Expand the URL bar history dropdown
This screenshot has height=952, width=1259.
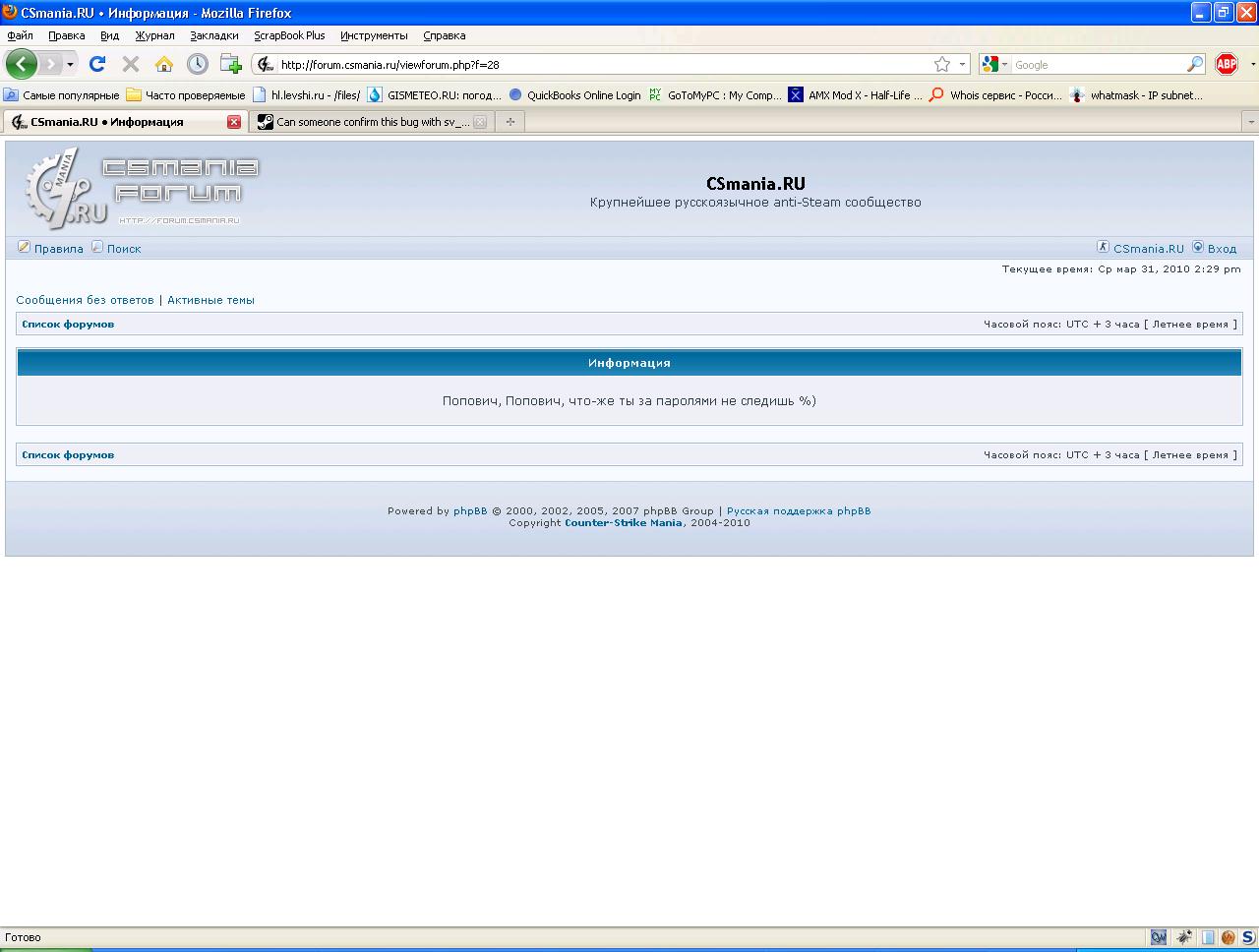pyautogui.click(x=962, y=65)
